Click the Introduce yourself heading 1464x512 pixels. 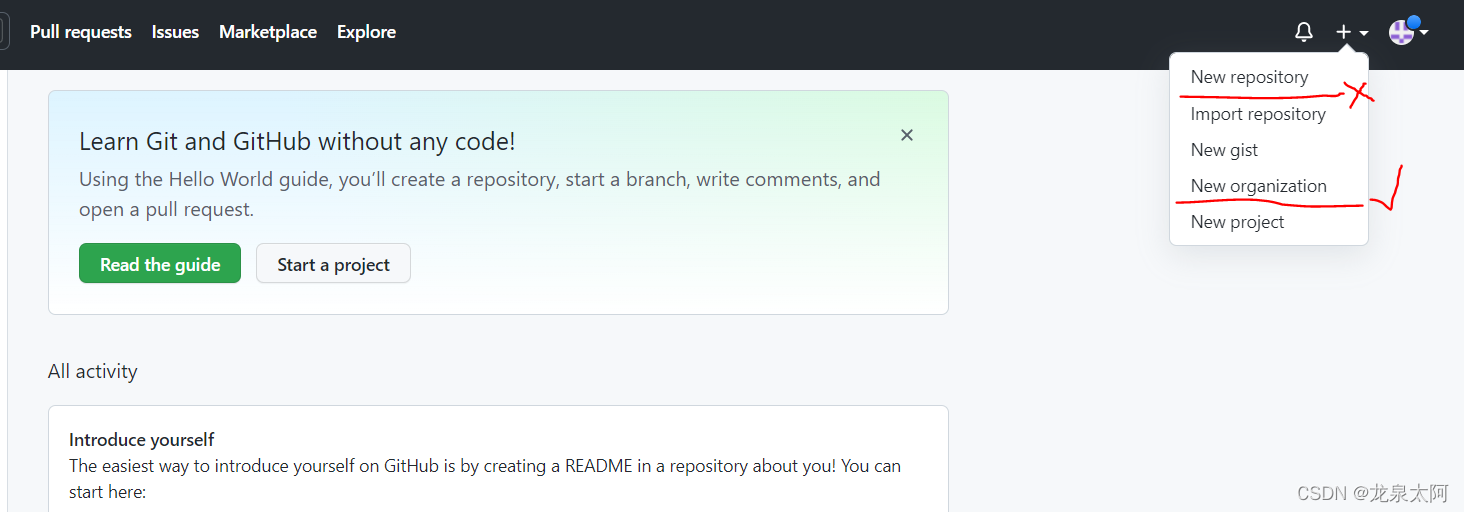[142, 440]
